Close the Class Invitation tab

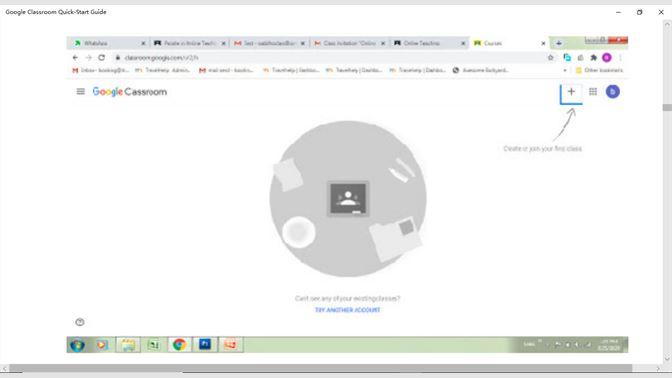coord(383,43)
